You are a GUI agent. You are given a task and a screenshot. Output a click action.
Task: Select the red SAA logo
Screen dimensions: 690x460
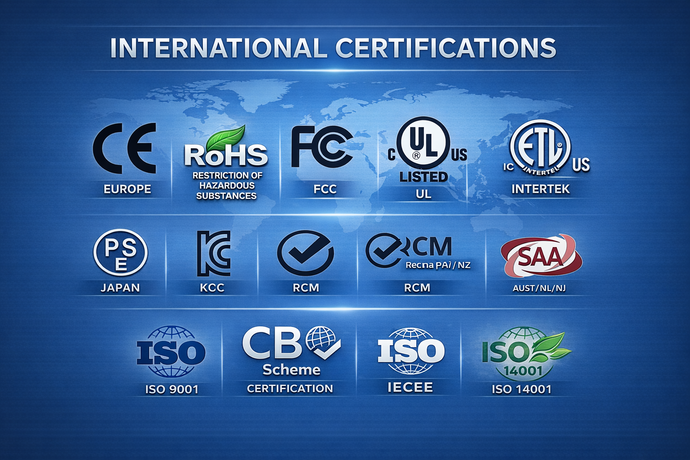[538, 255]
